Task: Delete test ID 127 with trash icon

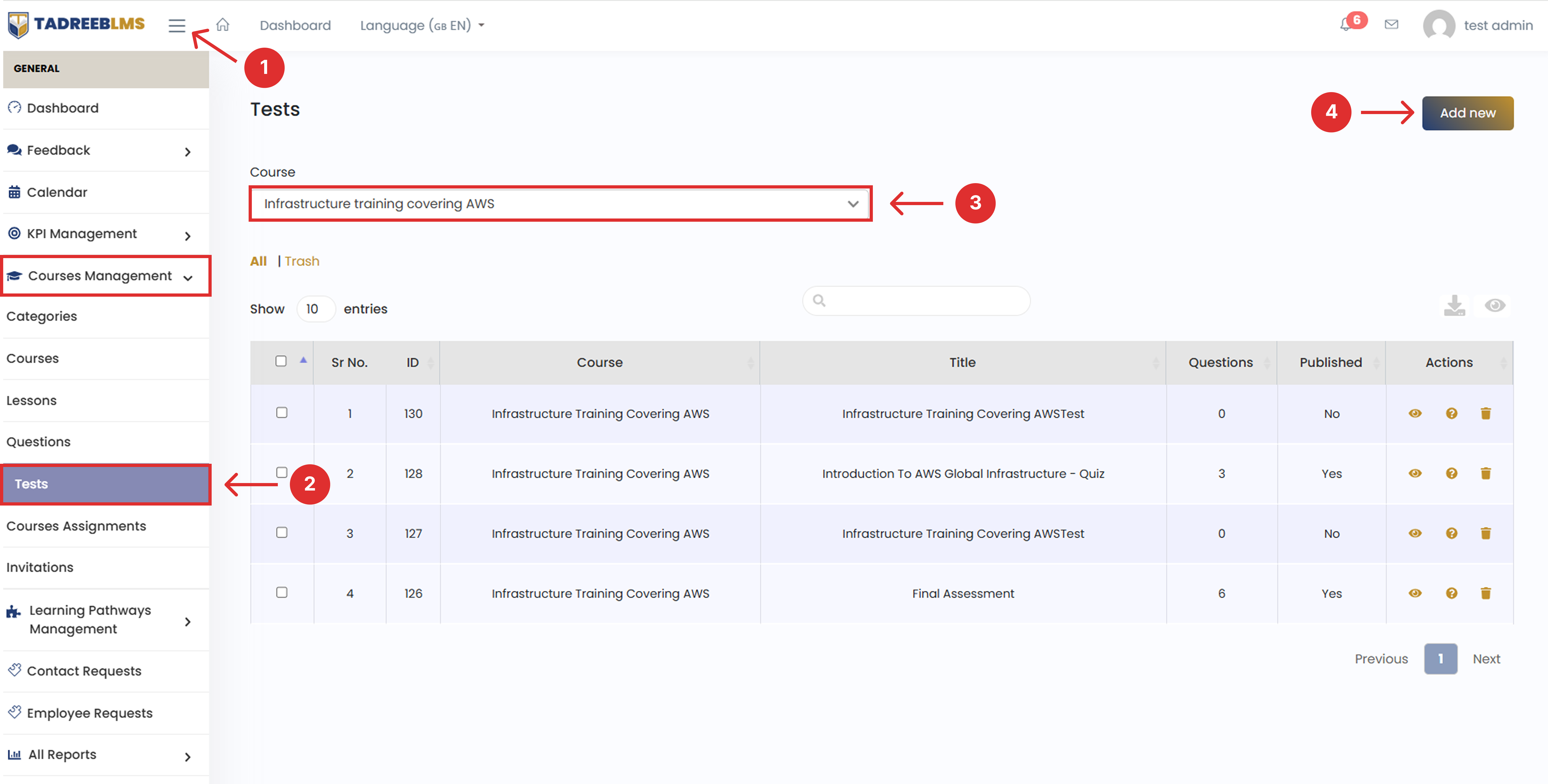Action: pyautogui.click(x=1486, y=533)
